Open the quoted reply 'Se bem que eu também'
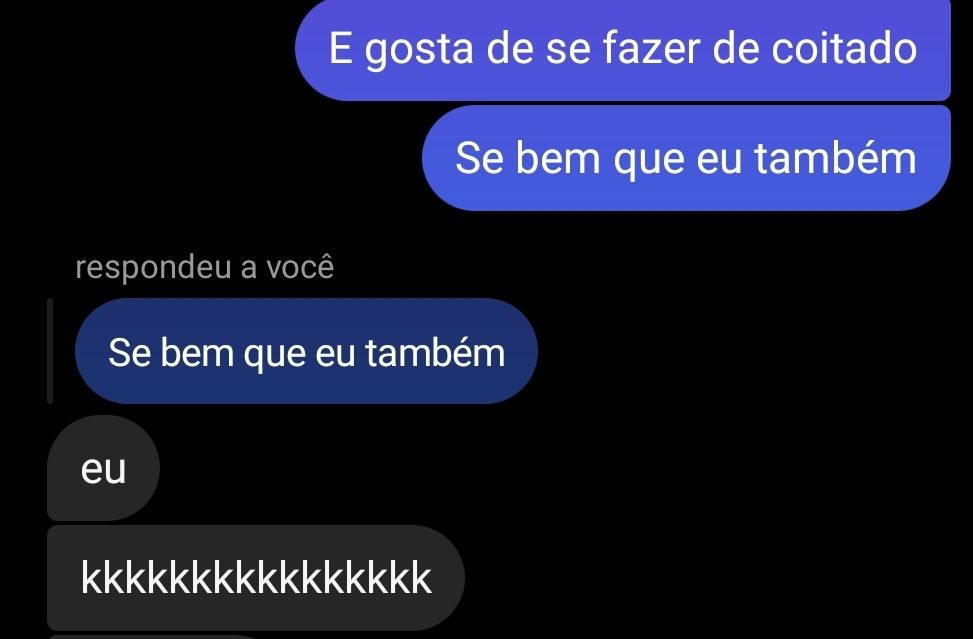Image resolution: width=973 pixels, height=639 pixels. [307, 351]
